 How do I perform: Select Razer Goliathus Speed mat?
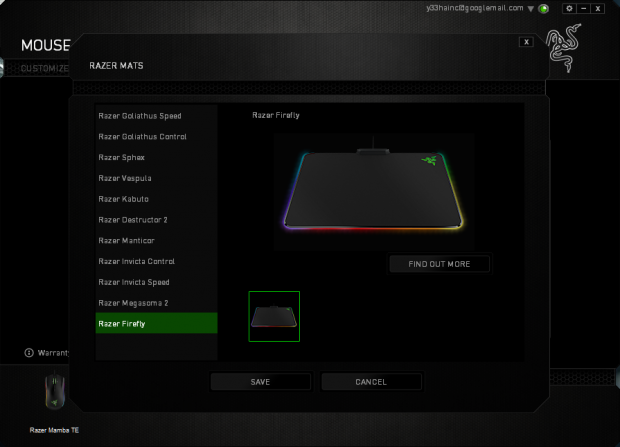click(x=157, y=116)
